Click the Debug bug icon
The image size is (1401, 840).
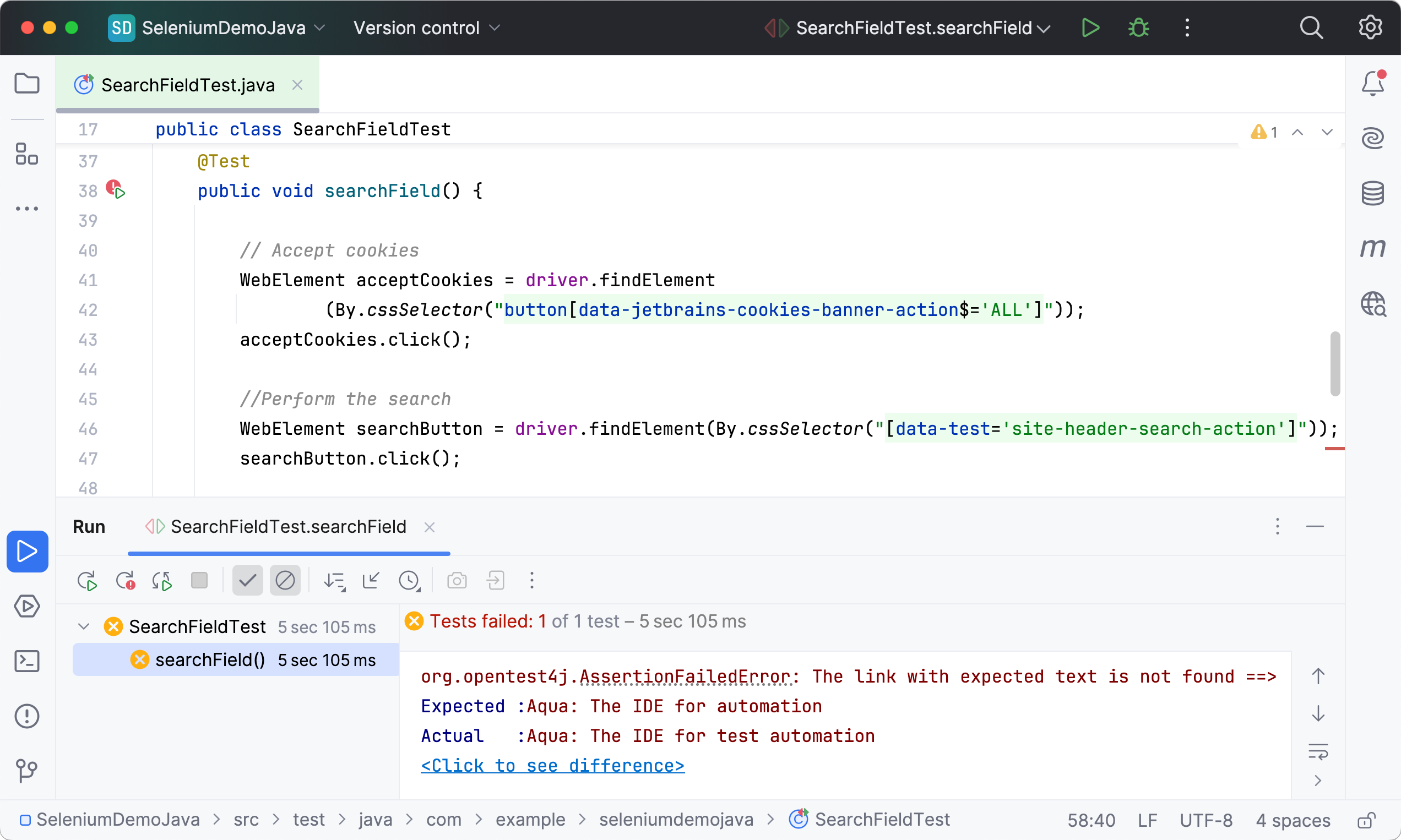(1138, 28)
